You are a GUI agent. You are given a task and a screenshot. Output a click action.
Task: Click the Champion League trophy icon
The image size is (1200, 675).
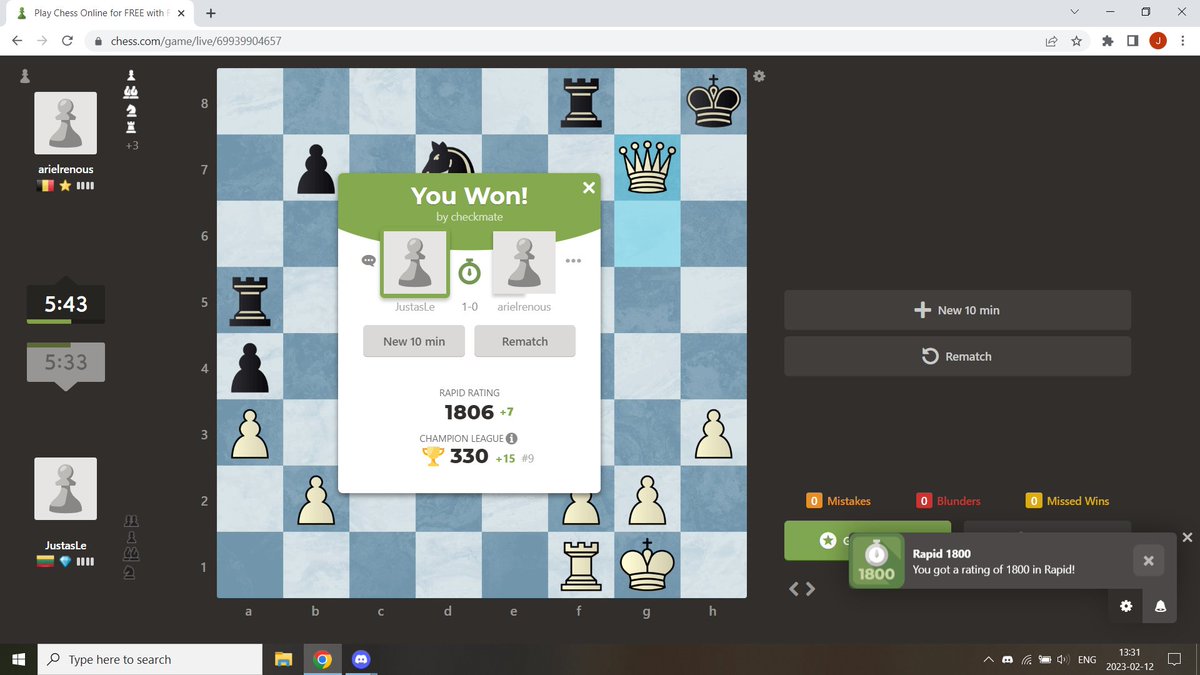[x=432, y=456]
